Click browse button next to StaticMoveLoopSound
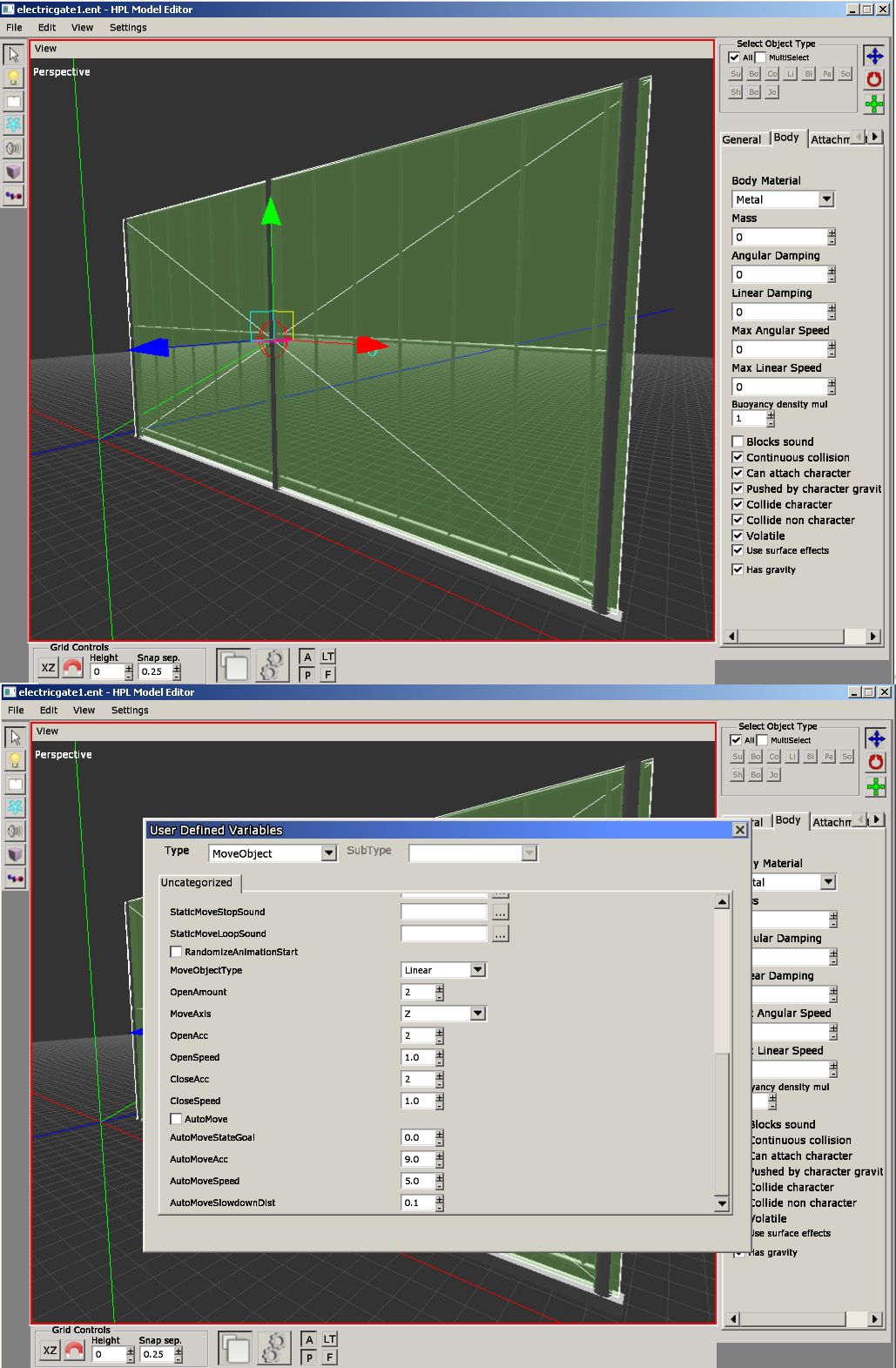Viewport: 896px width, 1368px height. (500, 933)
